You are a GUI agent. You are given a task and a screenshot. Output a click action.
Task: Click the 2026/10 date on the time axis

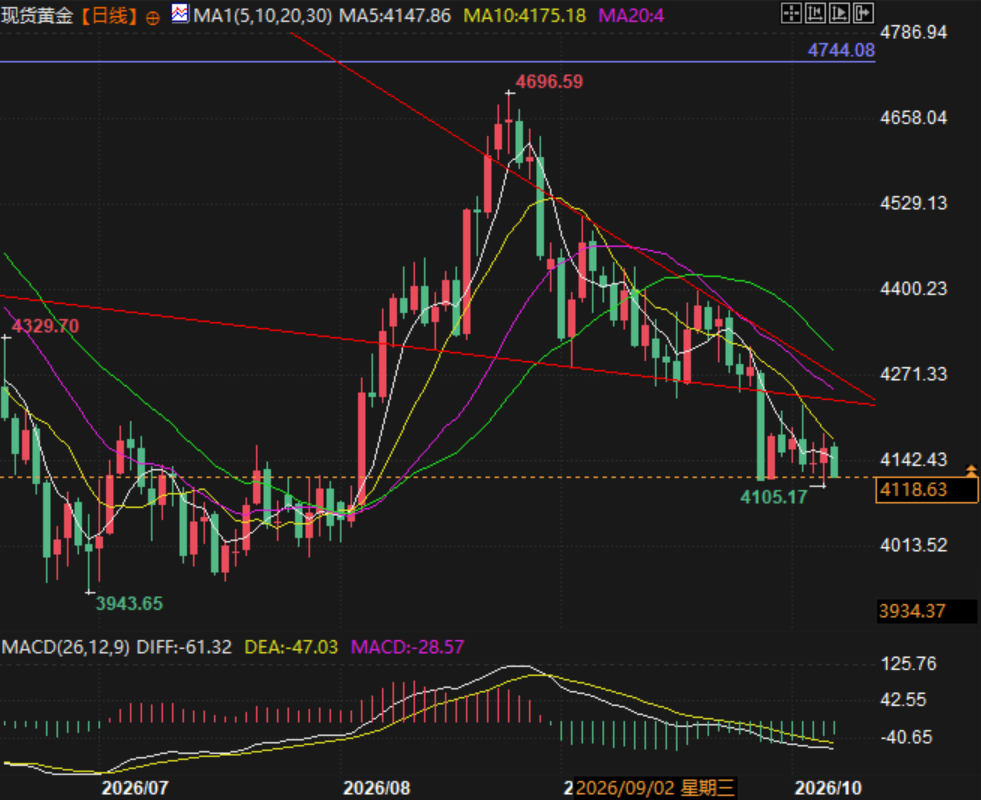(x=828, y=788)
